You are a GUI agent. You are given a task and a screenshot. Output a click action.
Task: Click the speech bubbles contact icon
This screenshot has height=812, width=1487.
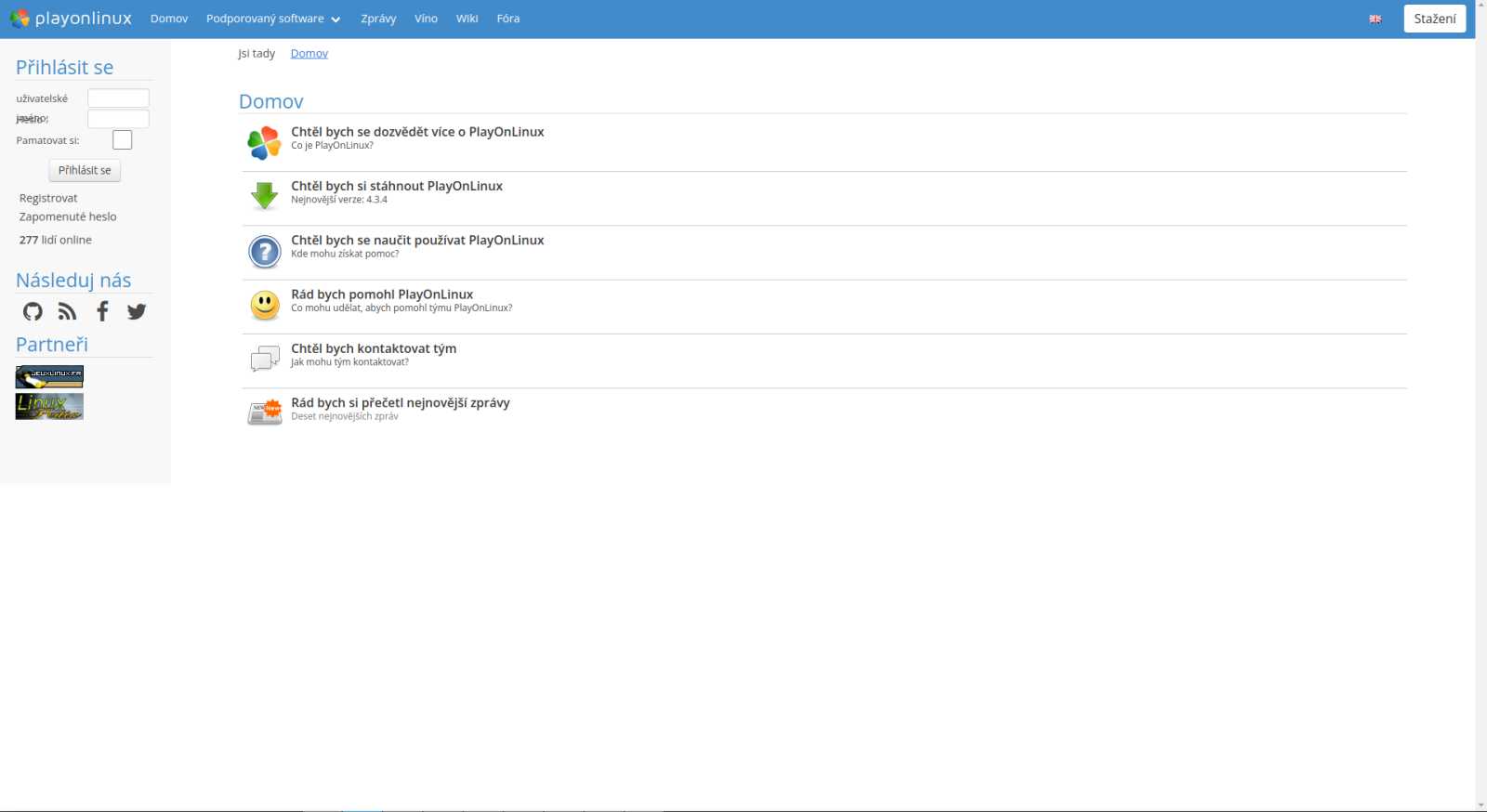coord(265,359)
